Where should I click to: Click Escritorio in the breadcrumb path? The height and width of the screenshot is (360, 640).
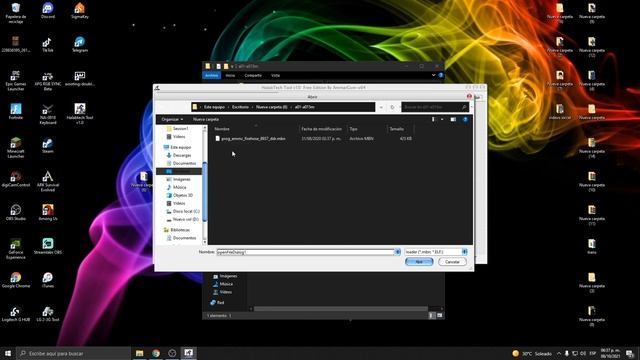tap(240, 107)
